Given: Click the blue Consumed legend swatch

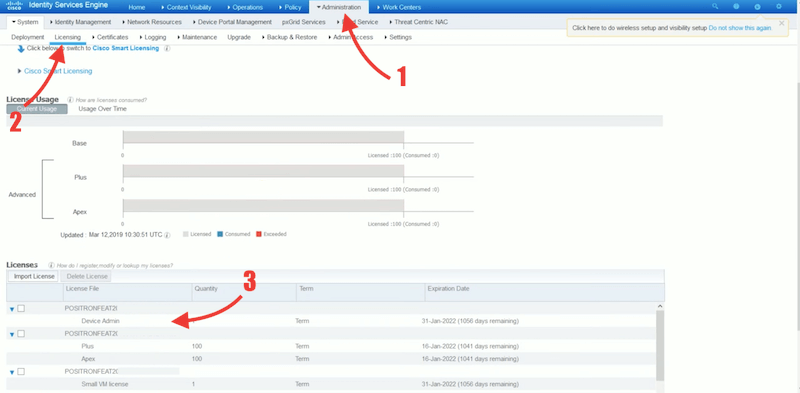Looking at the screenshot, I should tap(220, 234).
